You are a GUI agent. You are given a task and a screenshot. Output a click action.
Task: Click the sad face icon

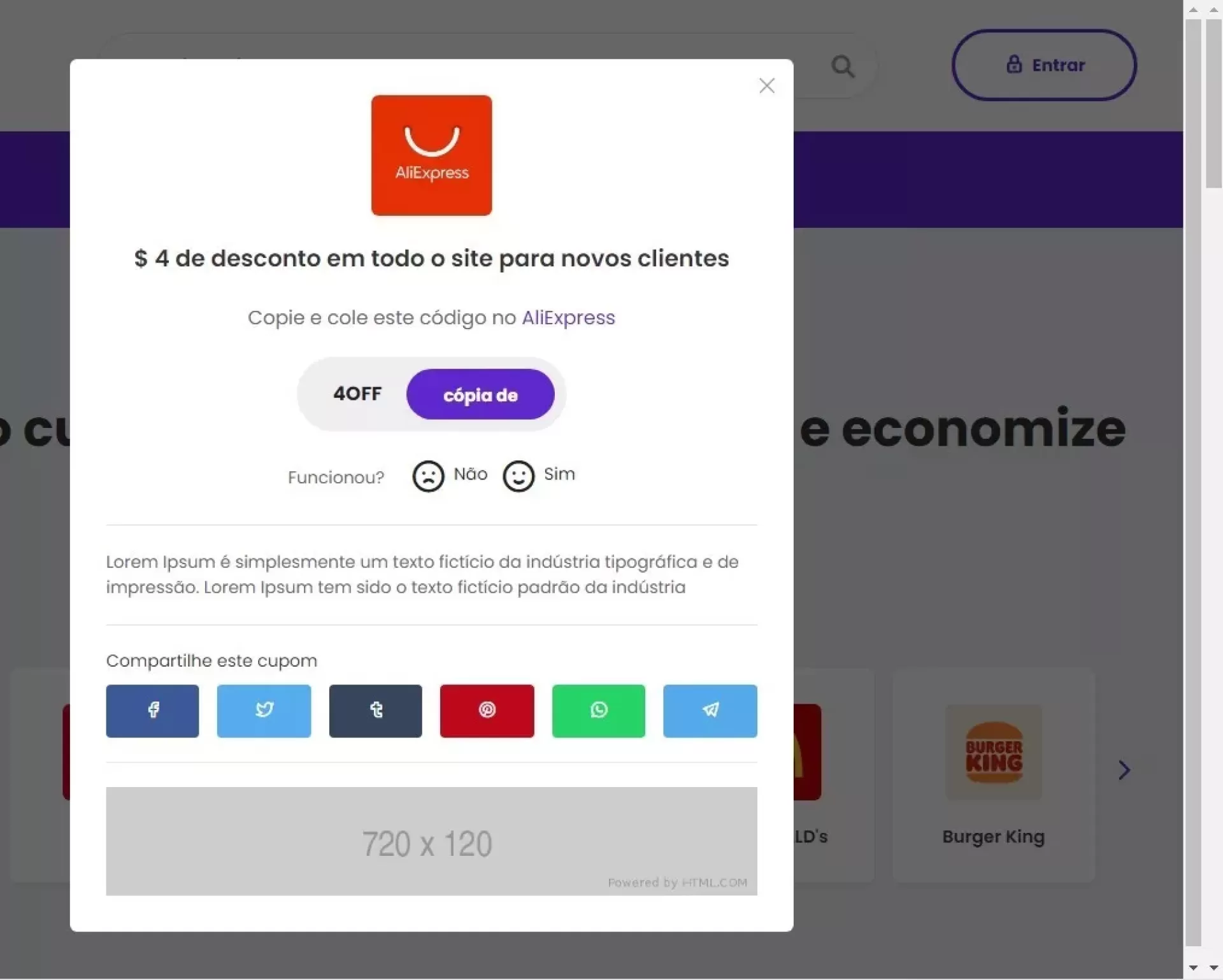[428, 476]
